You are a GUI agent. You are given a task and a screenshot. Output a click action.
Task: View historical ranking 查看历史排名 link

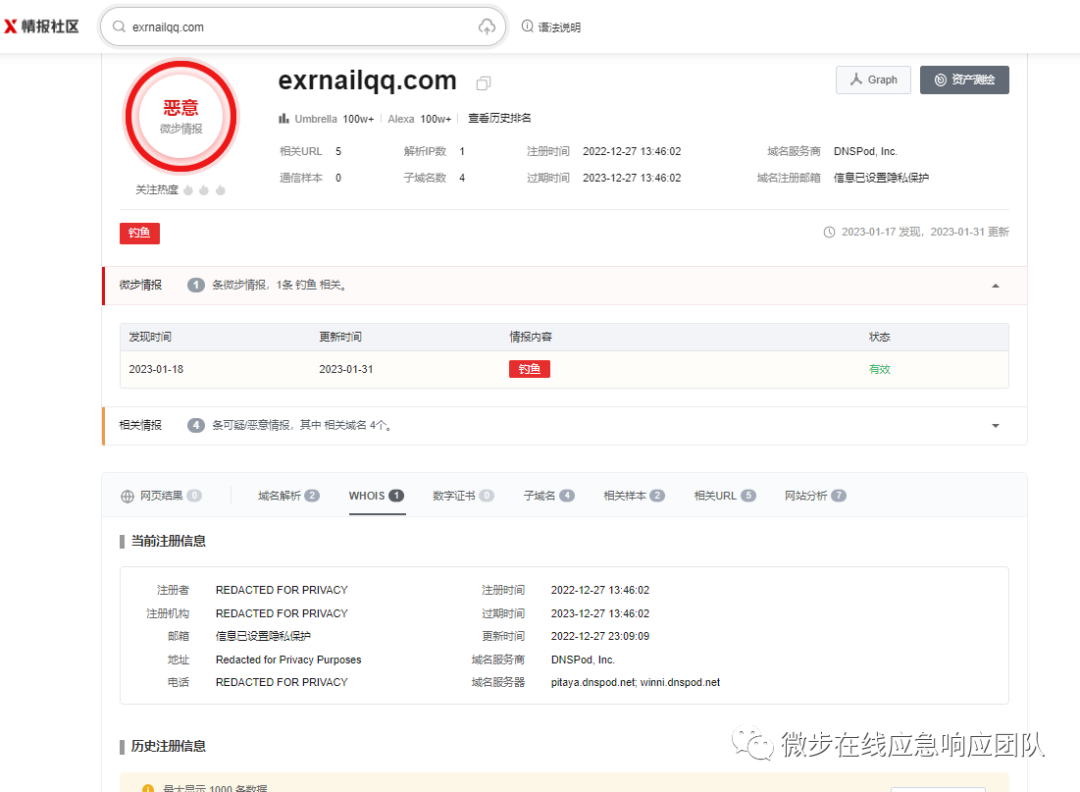click(x=499, y=118)
